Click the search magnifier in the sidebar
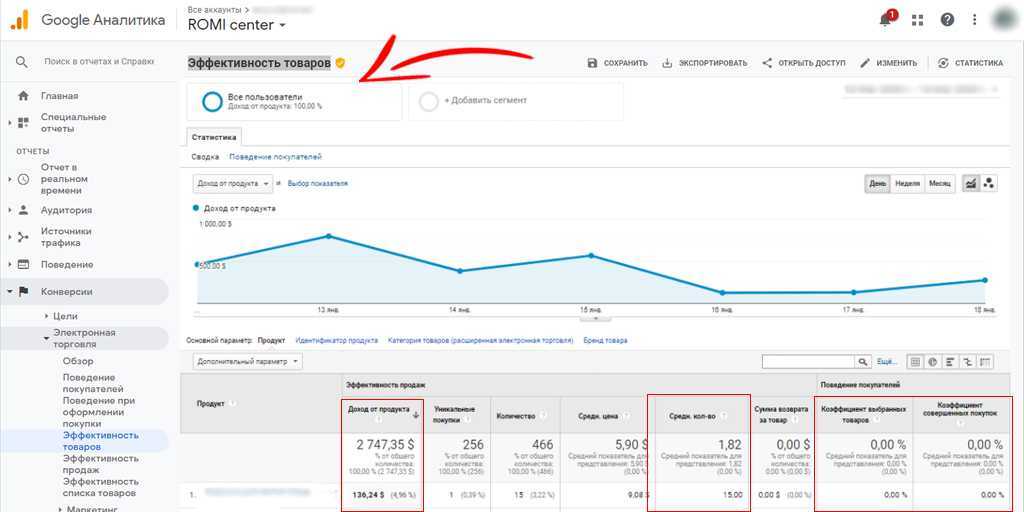This screenshot has width=1024, height=512. pos(22,62)
